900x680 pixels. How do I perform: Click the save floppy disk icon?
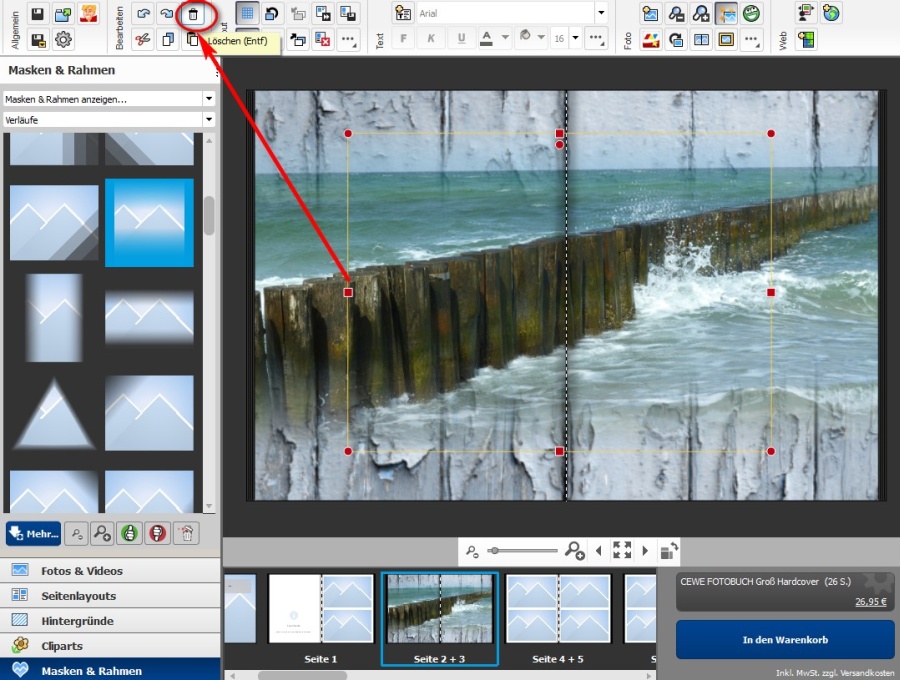pos(38,14)
